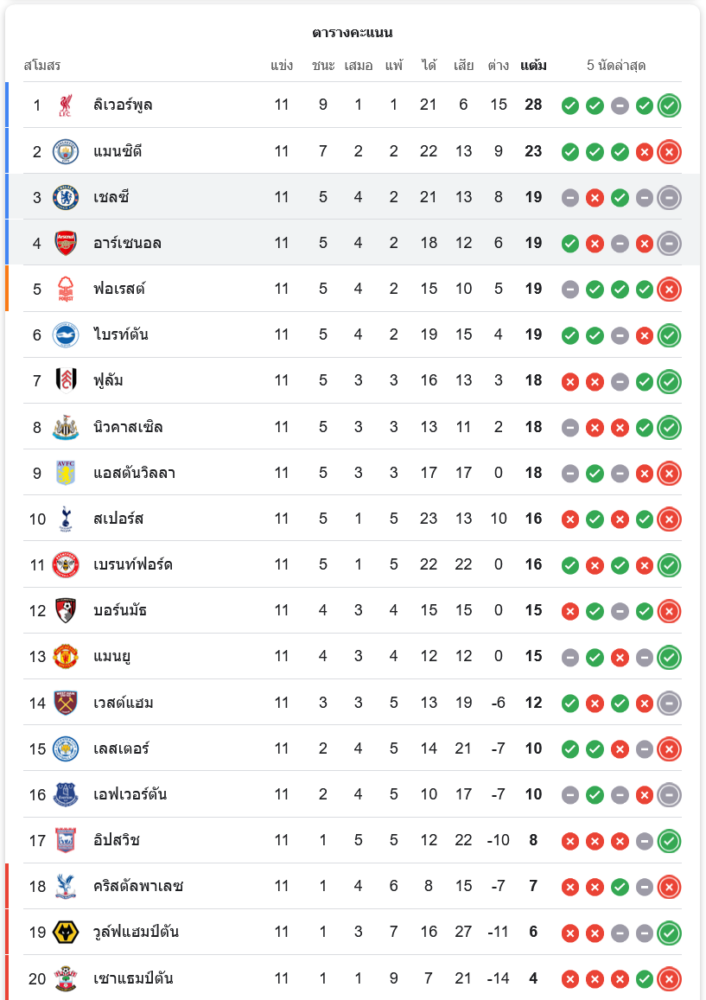The image size is (706, 1000).
Task: Click the Manchester United crest icon
Action: (x=65, y=656)
